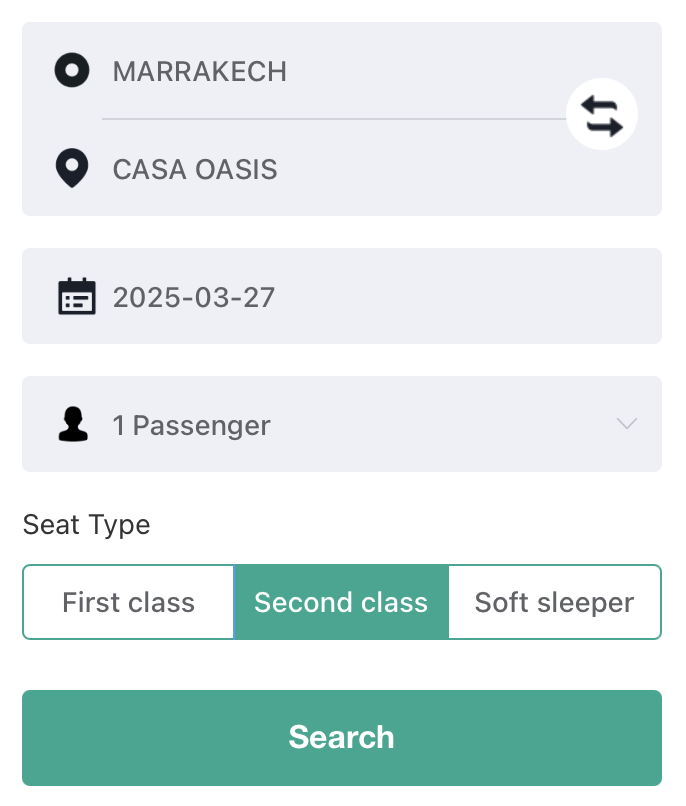The width and height of the screenshot is (686, 806).
Task: Pick the Soft sleeper seat type
Action: [x=554, y=602]
